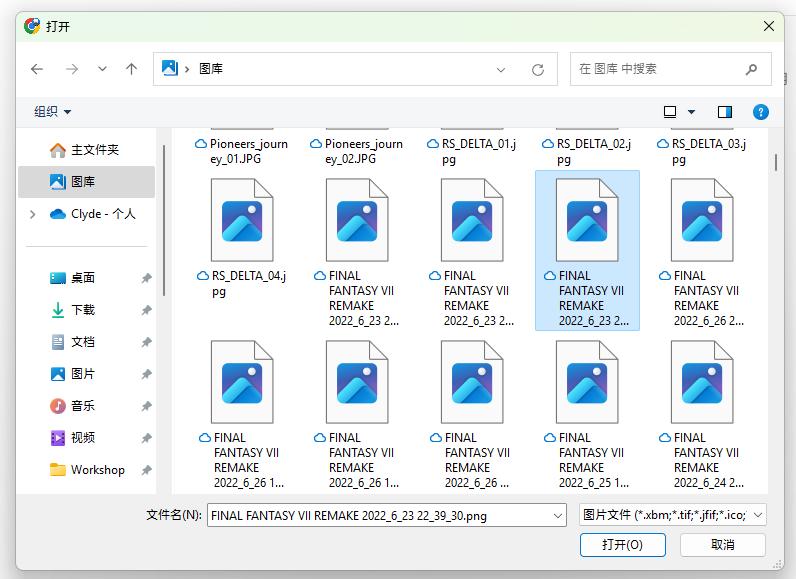Select the RS_DELTA_04.jpg thumbnail
The height and width of the screenshot is (579, 796).
click(242, 220)
